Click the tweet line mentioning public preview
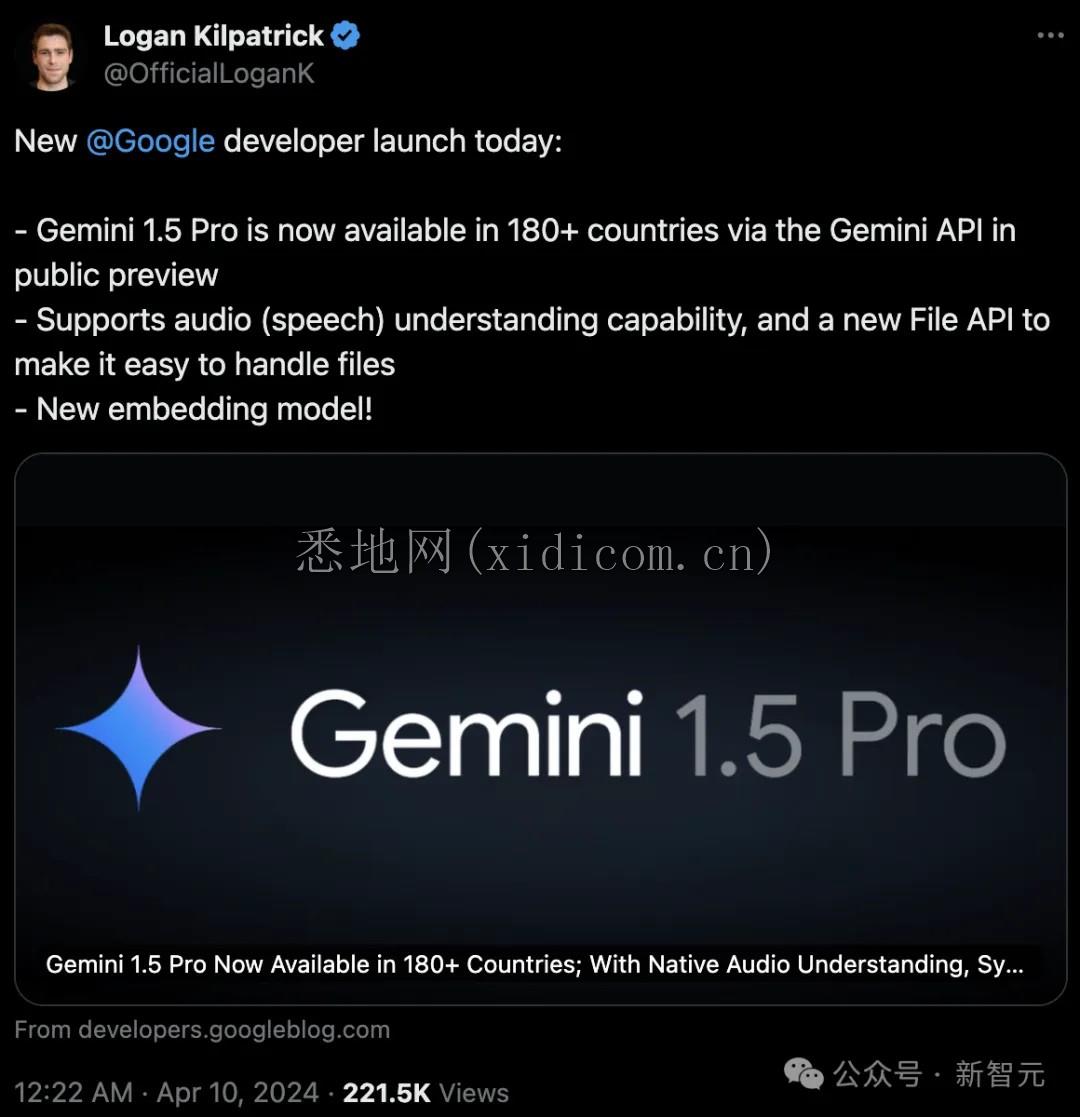The width and height of the screenshot is (1080, 1117). 515,252
